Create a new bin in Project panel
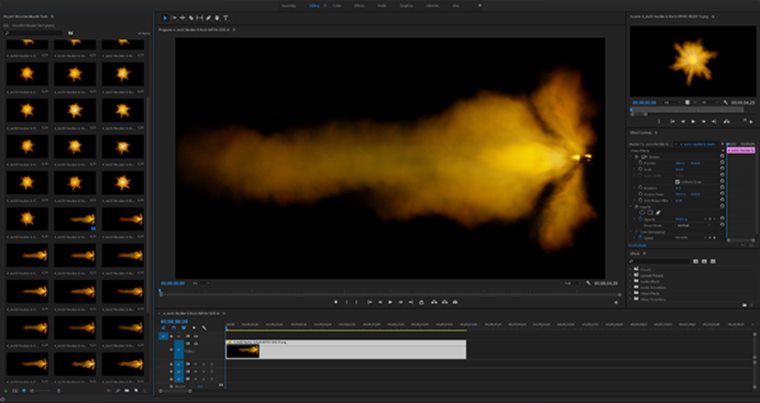Viewport: 760px width, 403px height. pyautogui.click(x=127, y=390)
